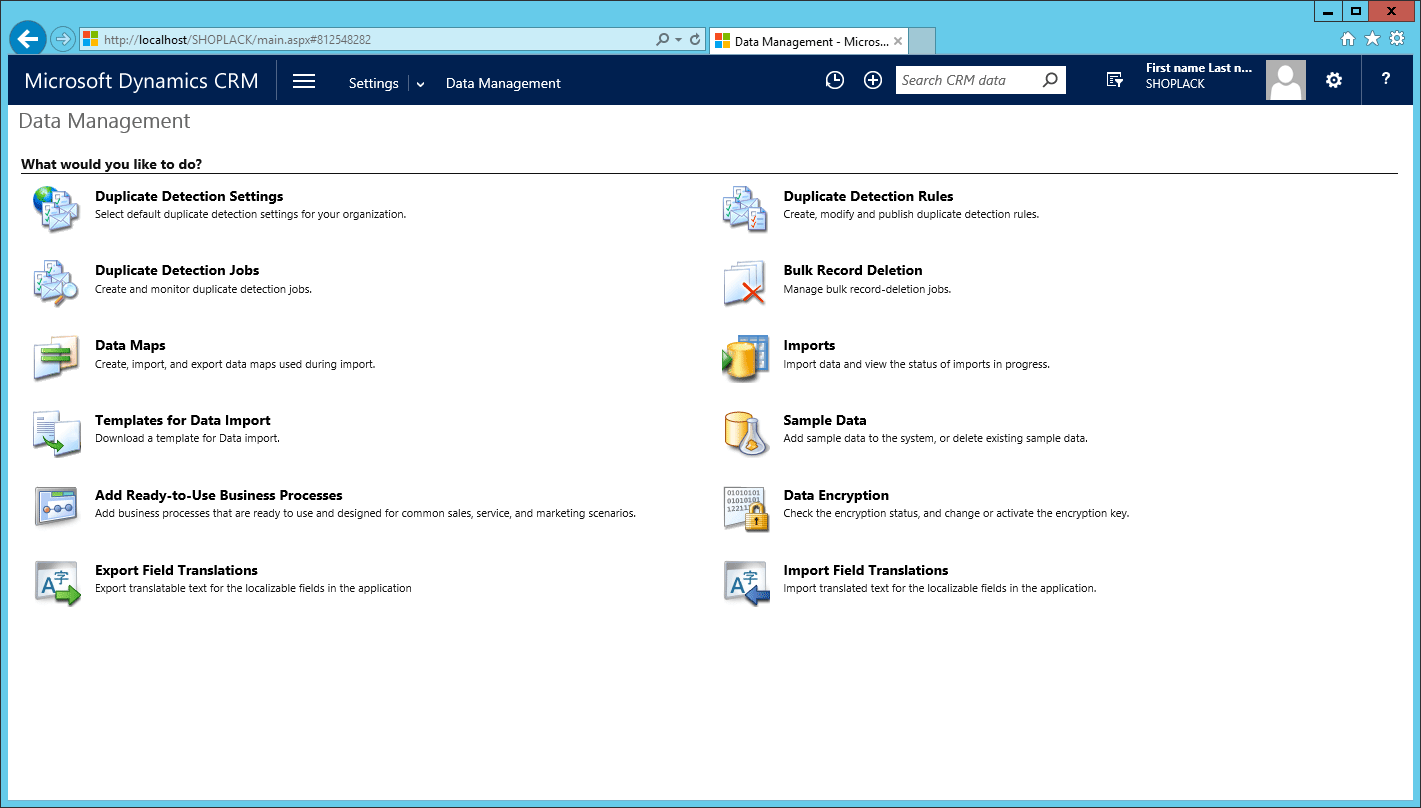Click the browser address bar URL
This screenshot has width=1421, height=808.
[237, 40]
